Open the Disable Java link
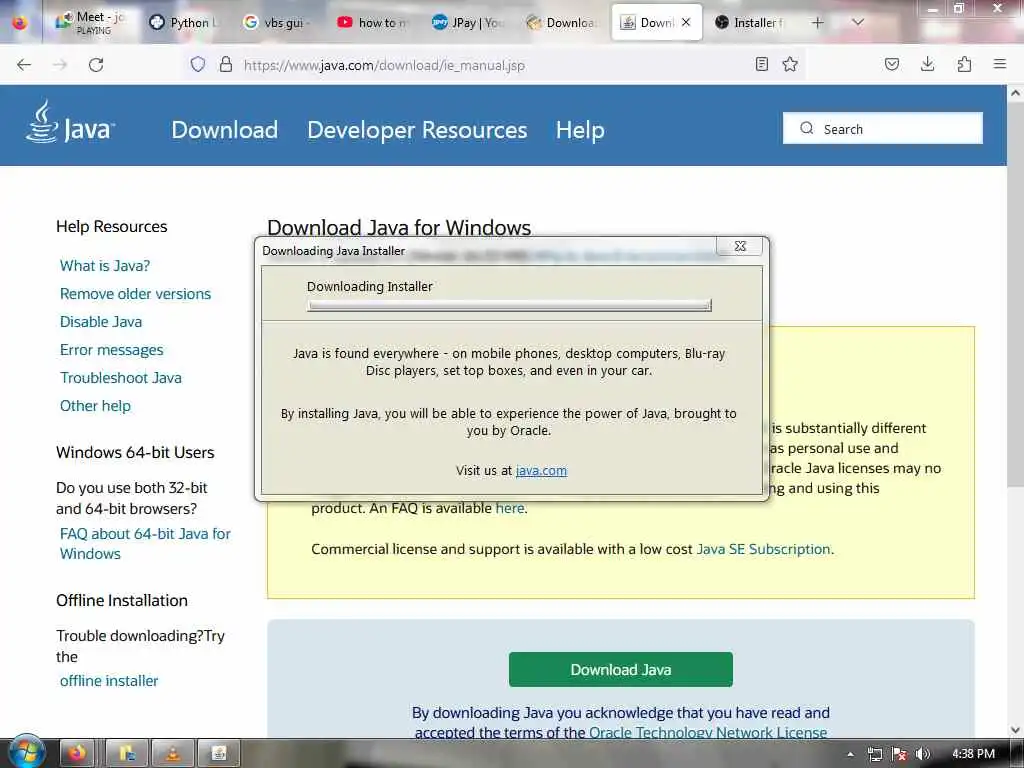1024x768 pixels. (x=101, y=322)
